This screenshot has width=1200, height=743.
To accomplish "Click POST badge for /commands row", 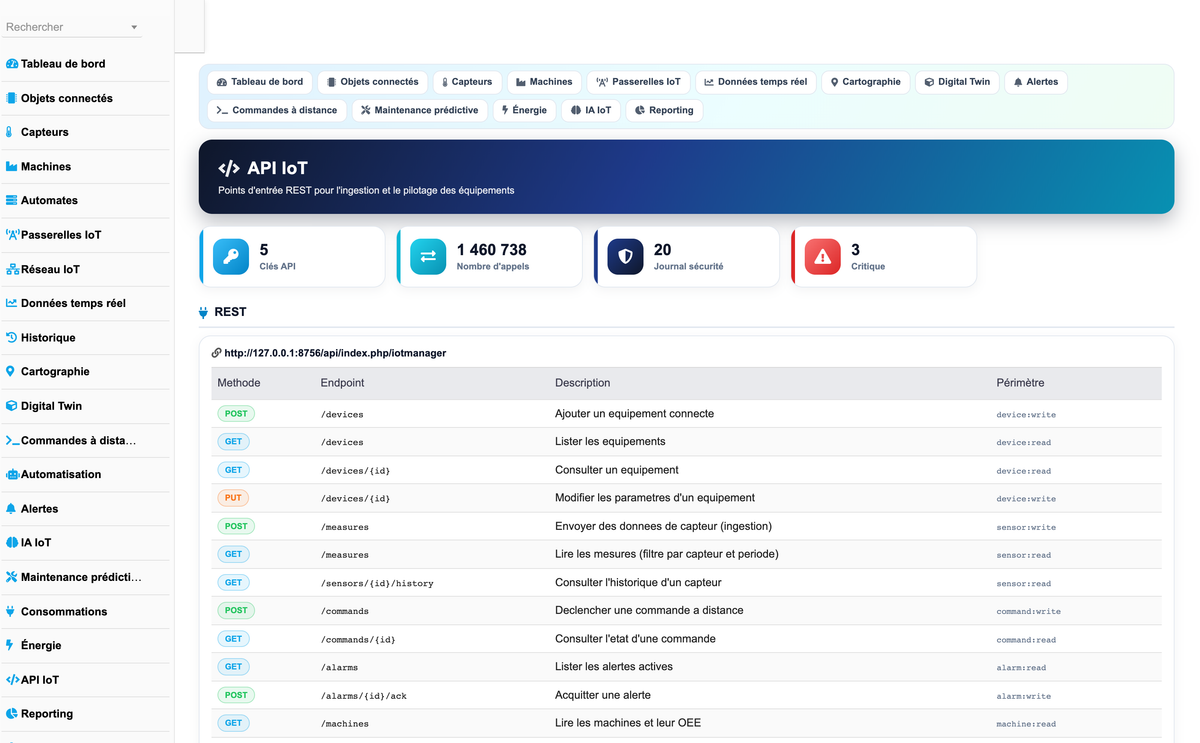I will (236, 610).
